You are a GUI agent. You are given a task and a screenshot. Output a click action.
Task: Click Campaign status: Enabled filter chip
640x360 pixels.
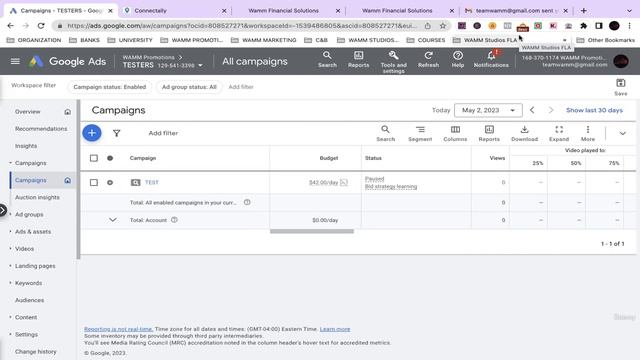coord(109,87)
